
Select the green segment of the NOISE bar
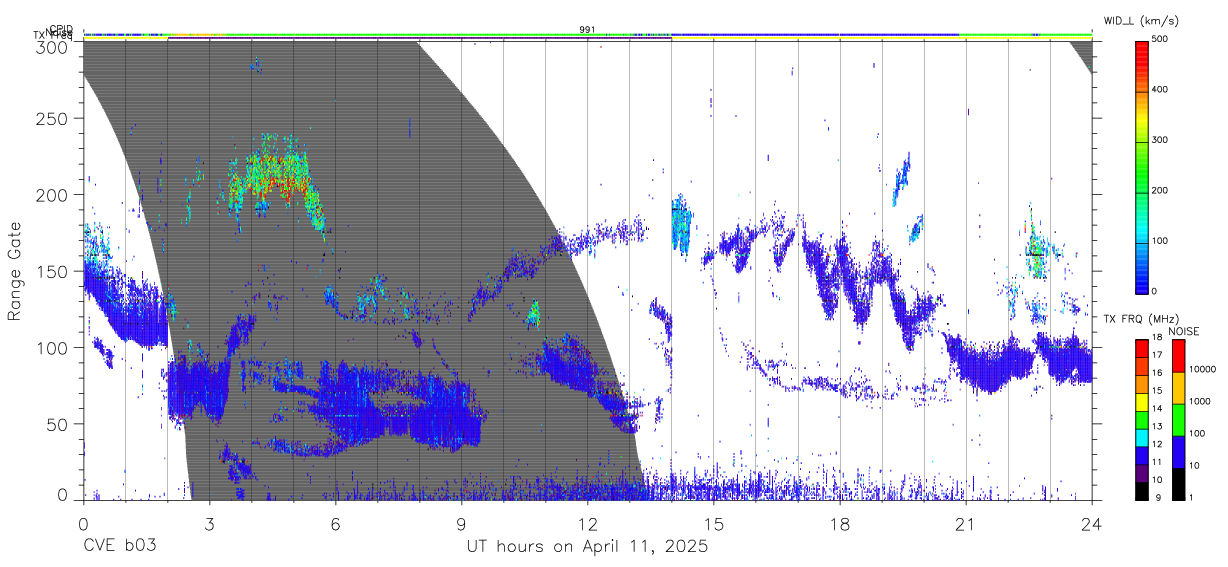click(1177, 419)
